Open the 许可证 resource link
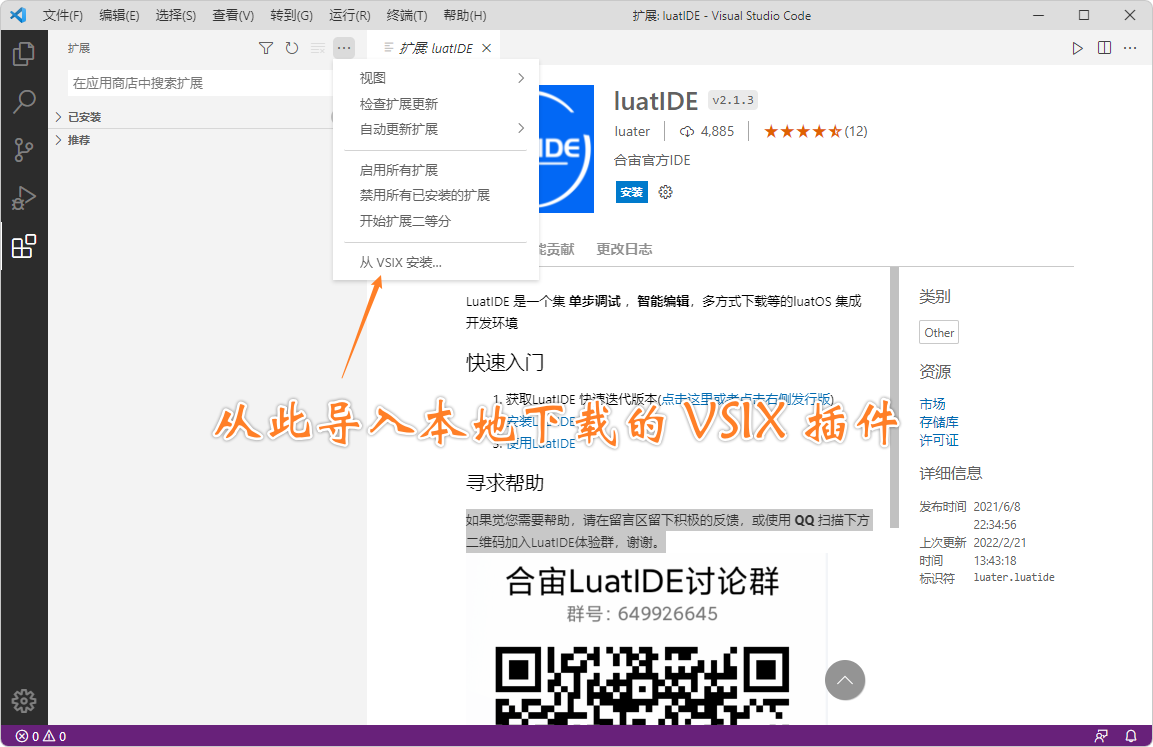Viewport: 1153px width, 747px height. click(x=939, y=440)
